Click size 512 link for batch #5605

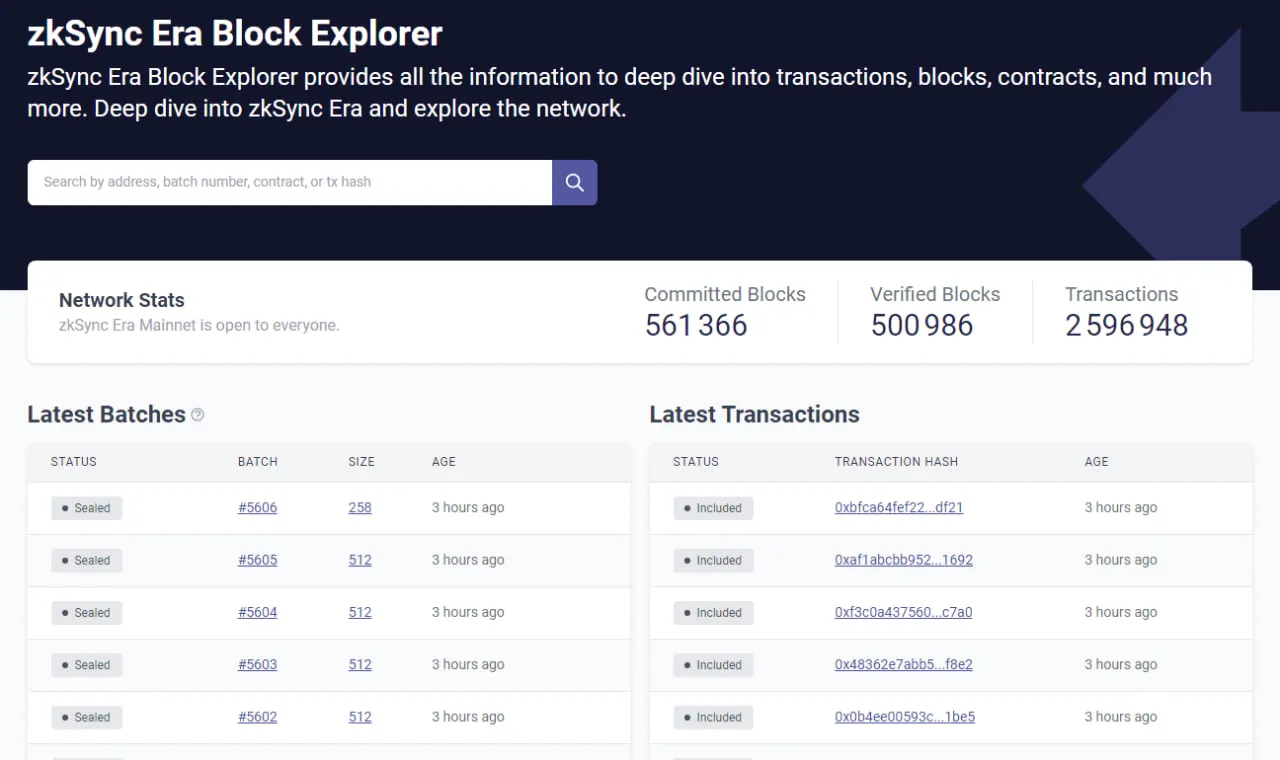[x=360, y=560]
